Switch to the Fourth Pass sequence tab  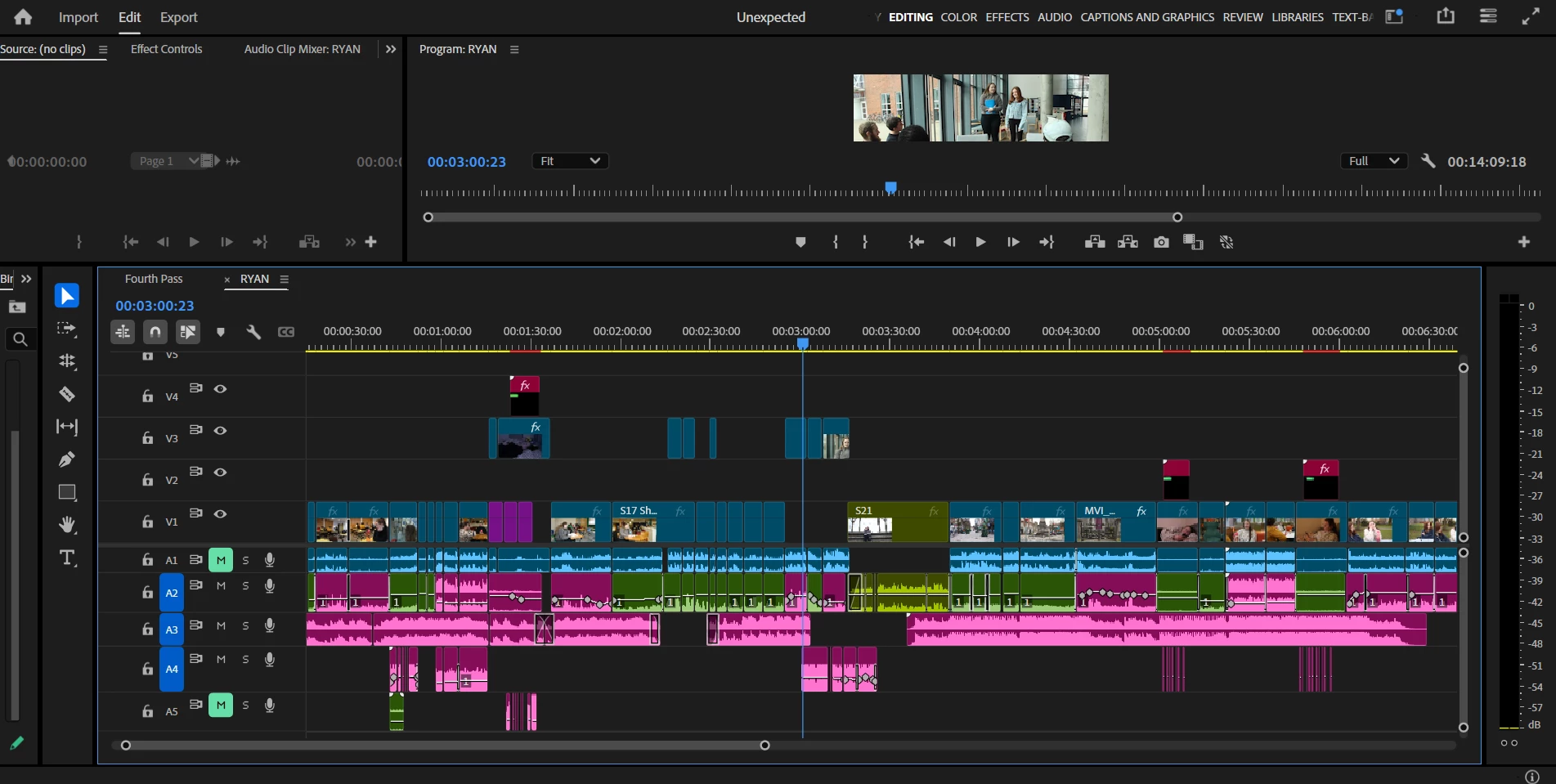(154, 279)
